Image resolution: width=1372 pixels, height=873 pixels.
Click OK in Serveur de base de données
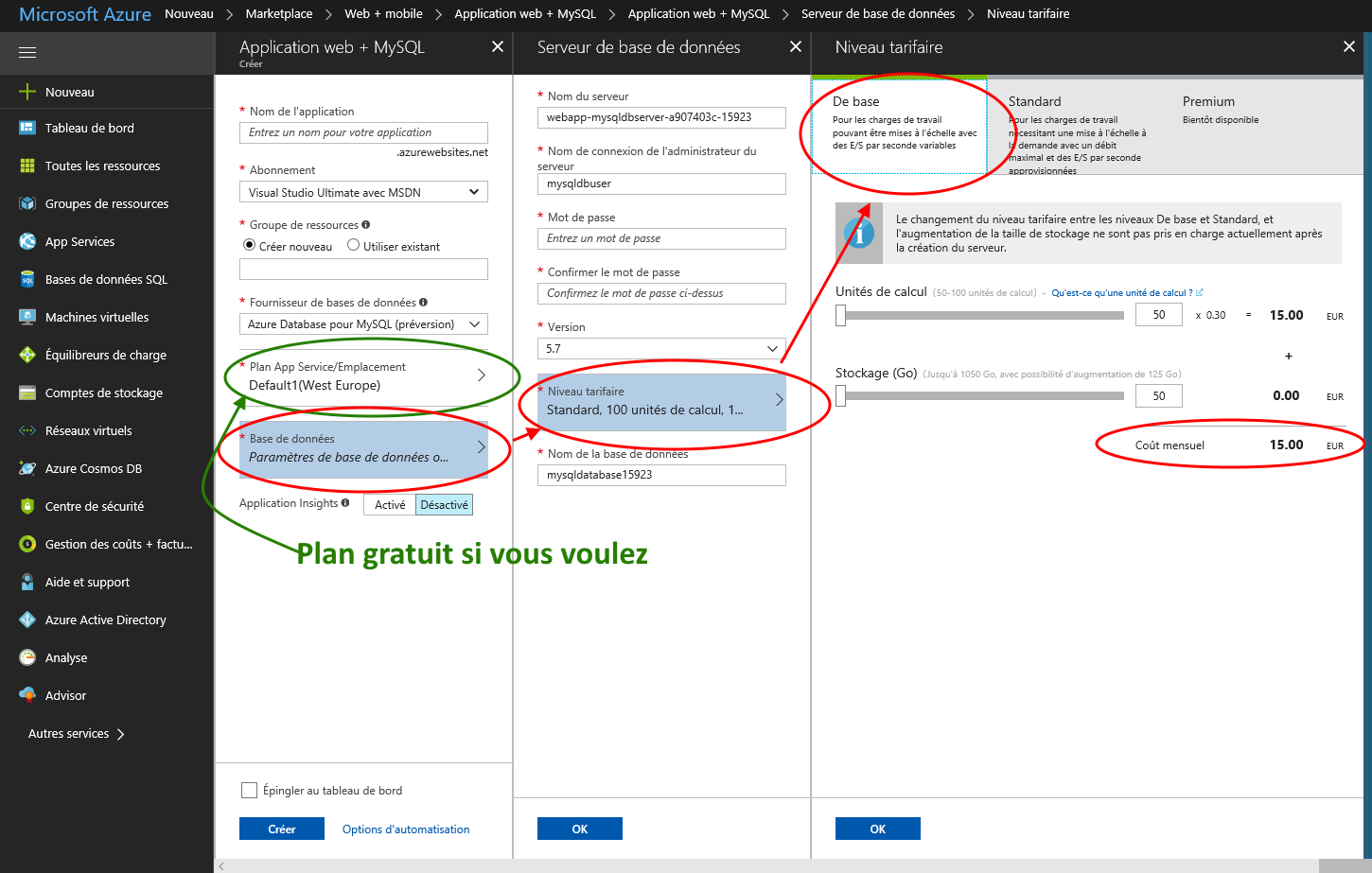[x=580, y=829]
